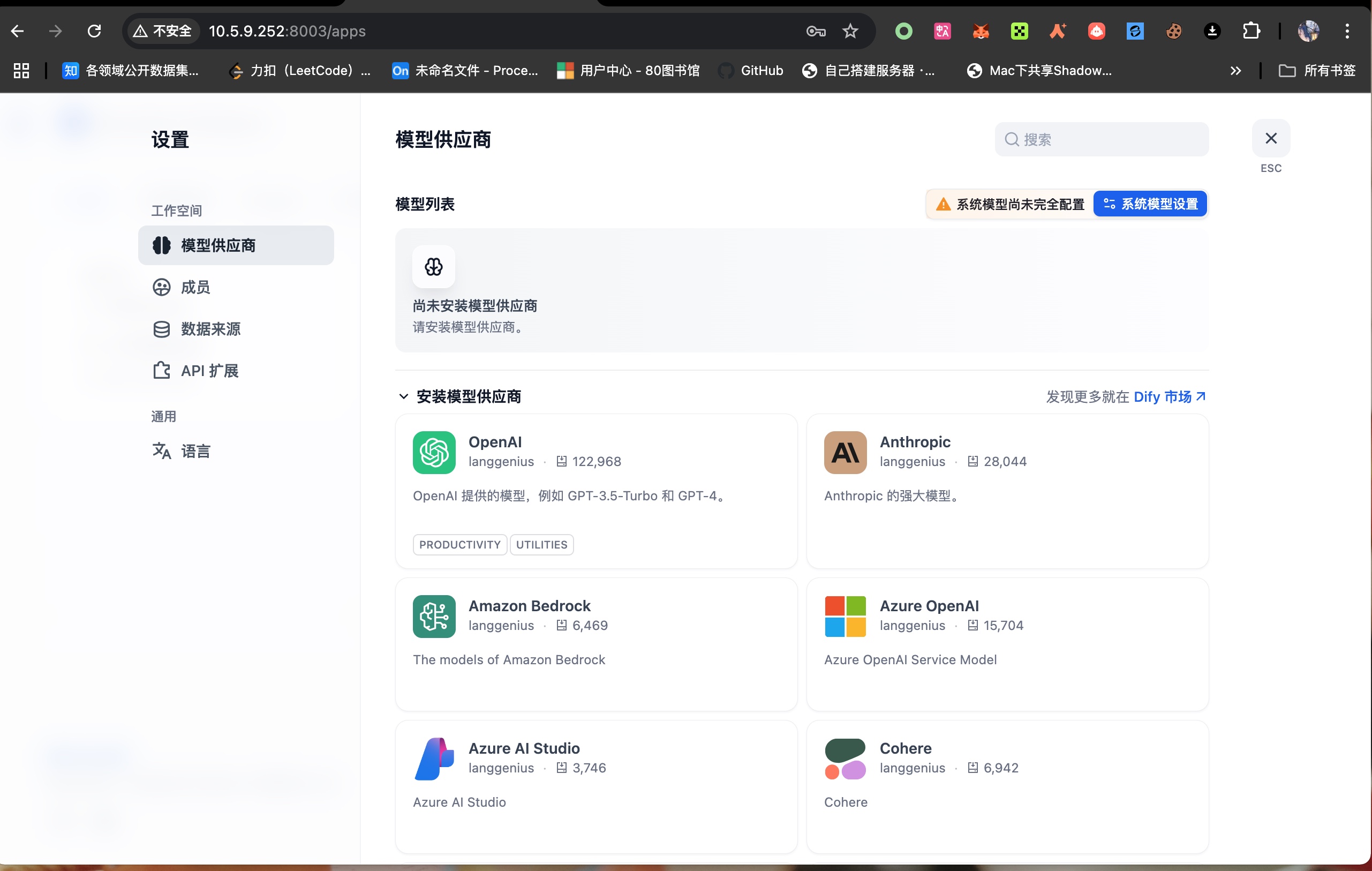Screen dimensions: 1372x871
Task: Click the Amazon Bedrock logo icon
Action: (x=434, y=616)
